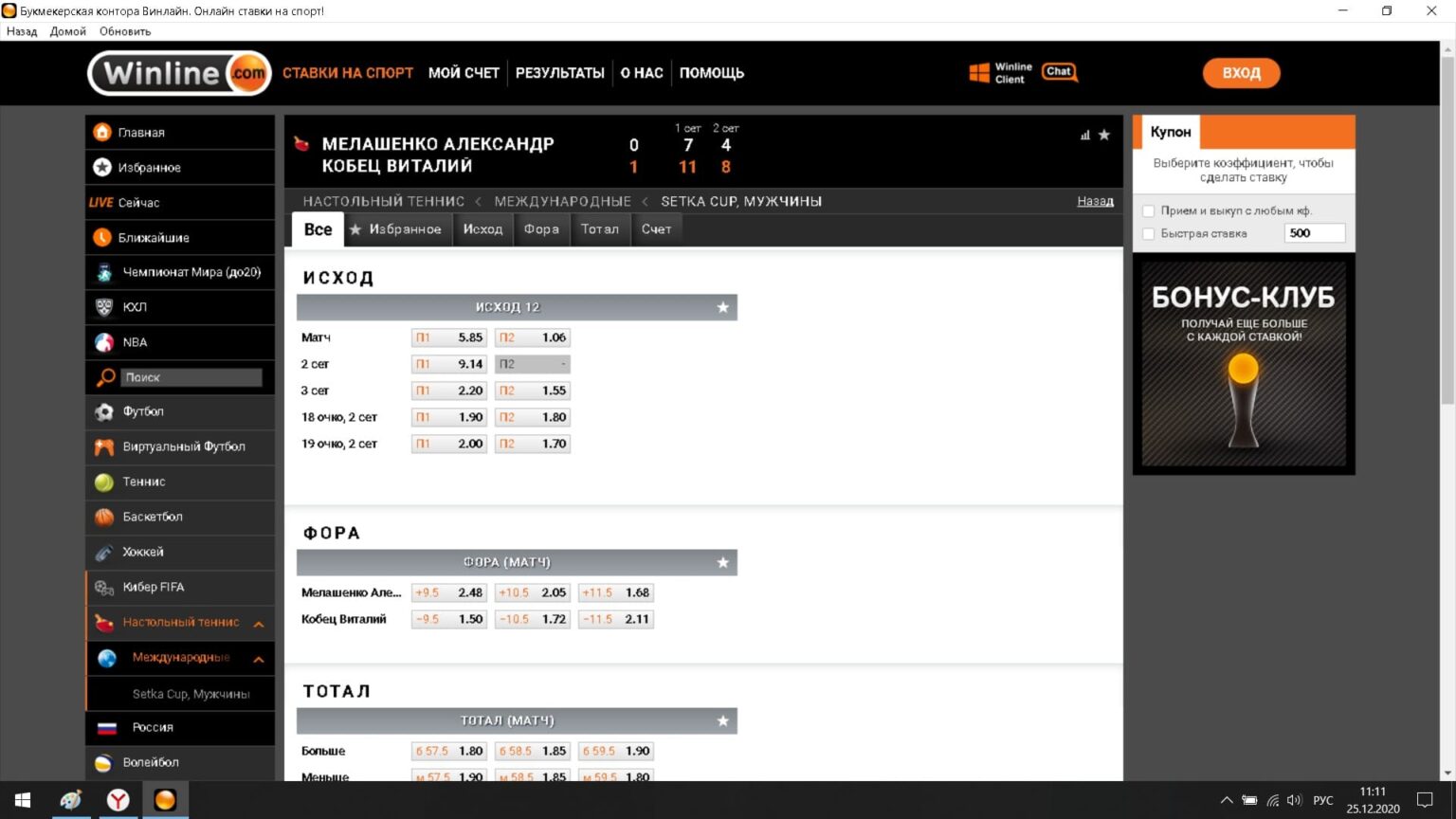
Task: Switch to the Избранное tab in match
Action: 395,229
